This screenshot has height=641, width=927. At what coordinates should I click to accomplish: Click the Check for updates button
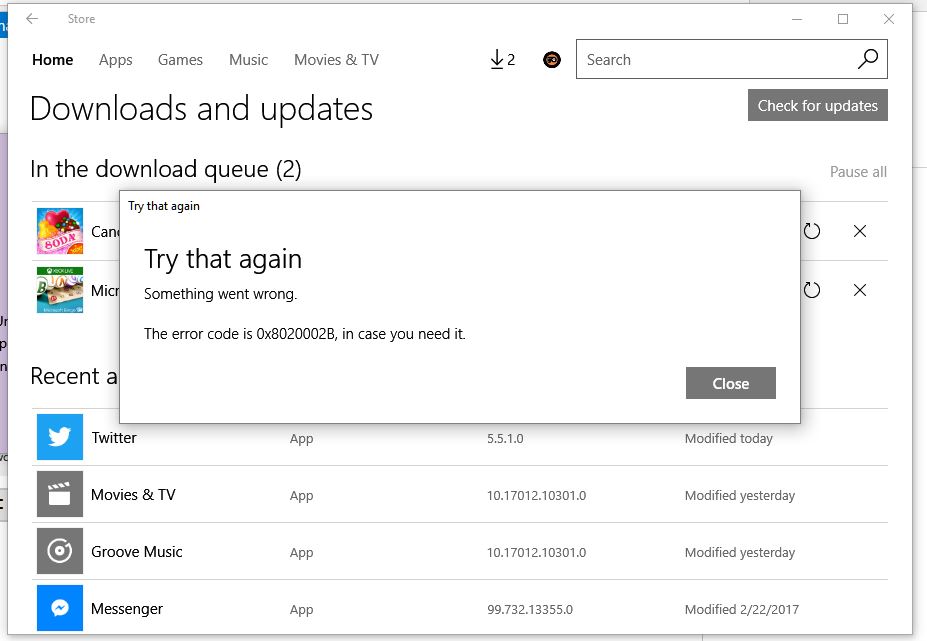(x=818, y=105)
